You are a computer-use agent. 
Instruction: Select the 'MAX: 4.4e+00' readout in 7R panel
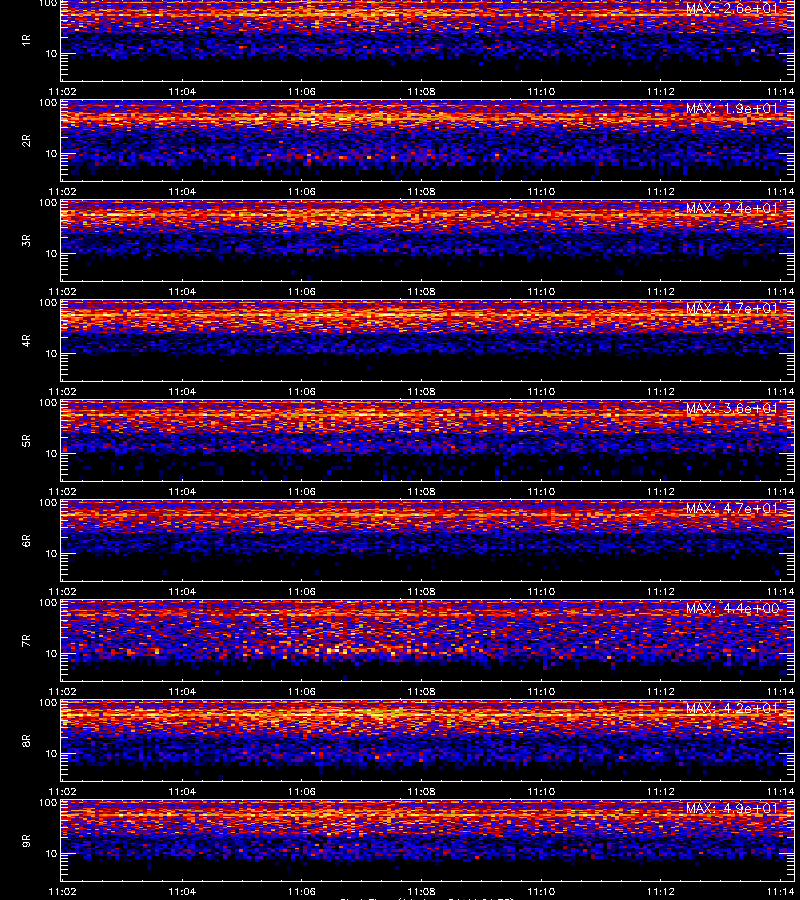pos(732,608)
